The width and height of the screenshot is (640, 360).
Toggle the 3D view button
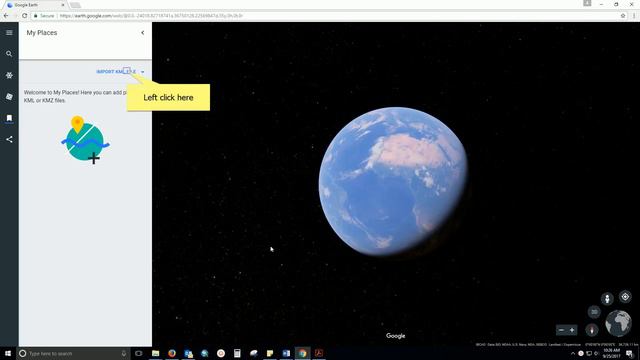click(594, 312)
